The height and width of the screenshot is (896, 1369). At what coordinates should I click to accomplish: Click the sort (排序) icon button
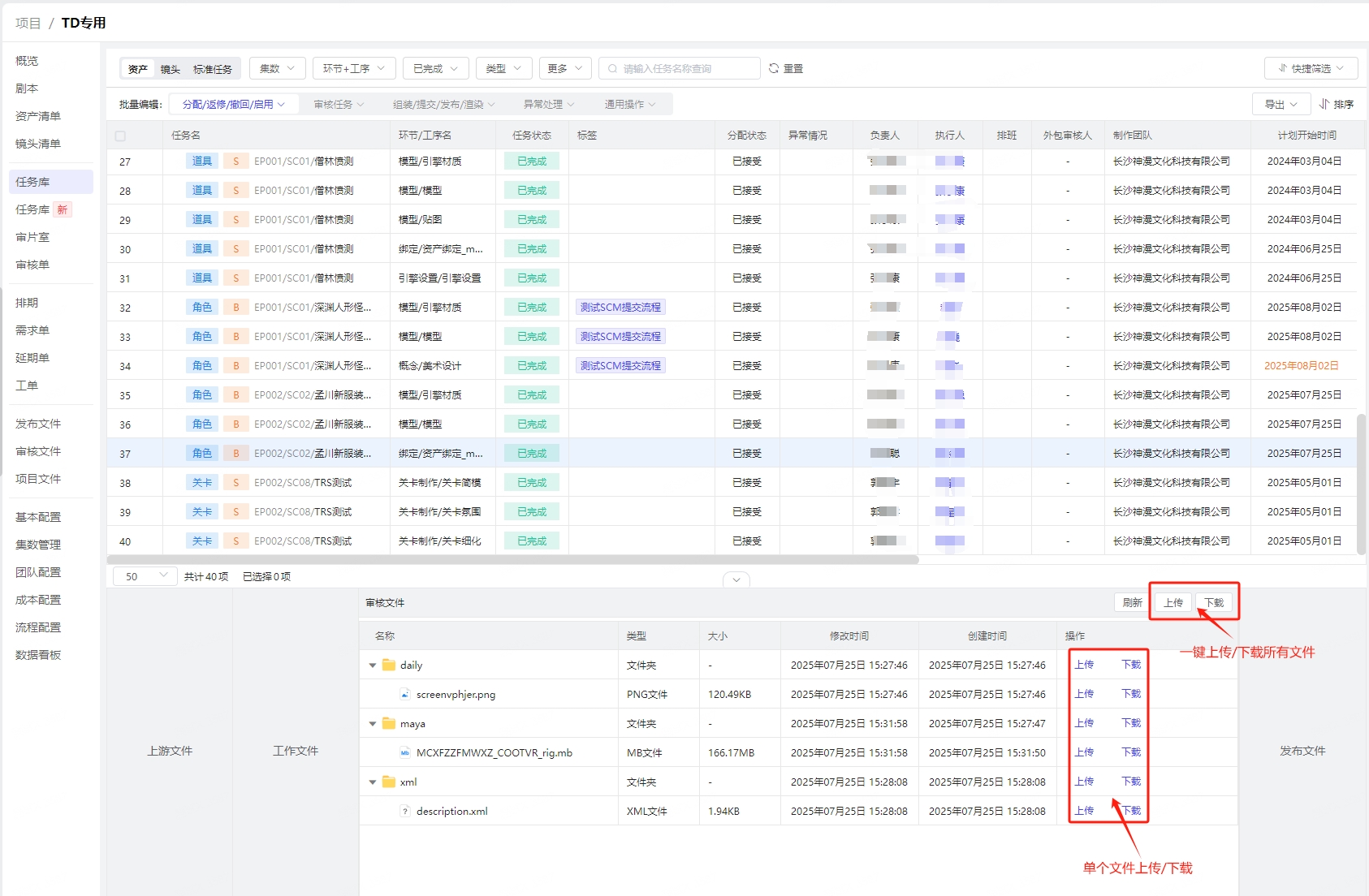pyautogui.click(x=1324, y=104)
